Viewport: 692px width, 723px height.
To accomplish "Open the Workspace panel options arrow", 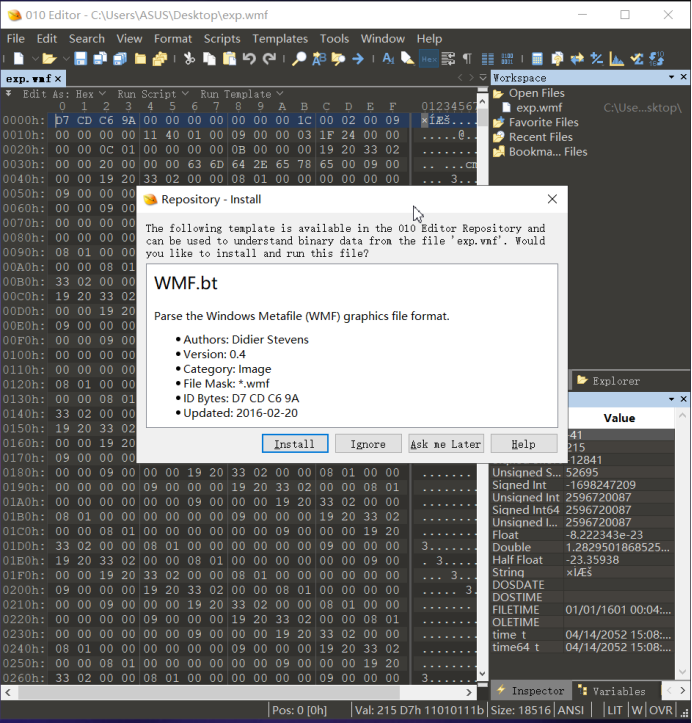I will coord(672,77).
